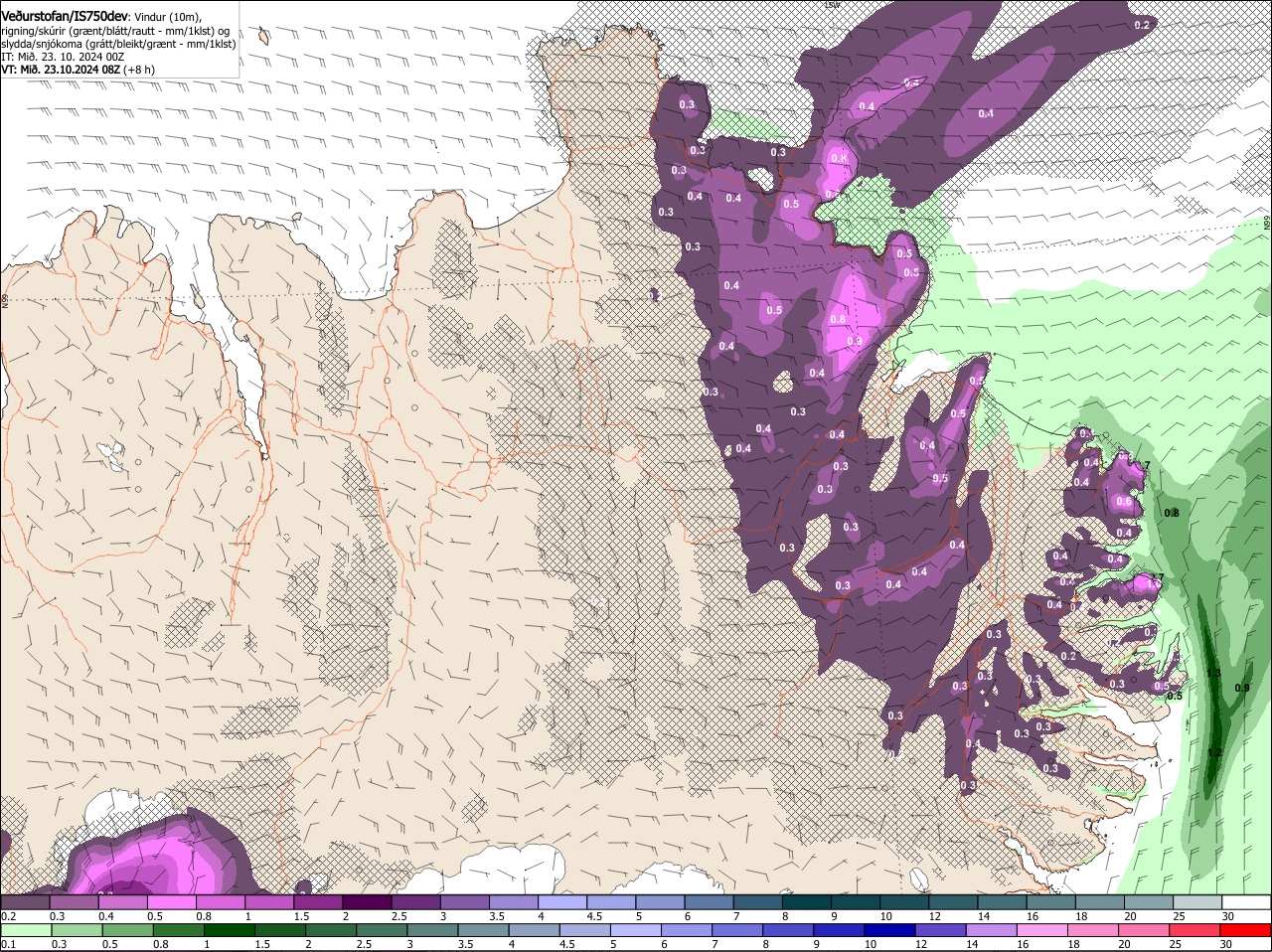Click the 10–12 dark blue swatch in lower legend
The image size is (1272, 952).
890,930
